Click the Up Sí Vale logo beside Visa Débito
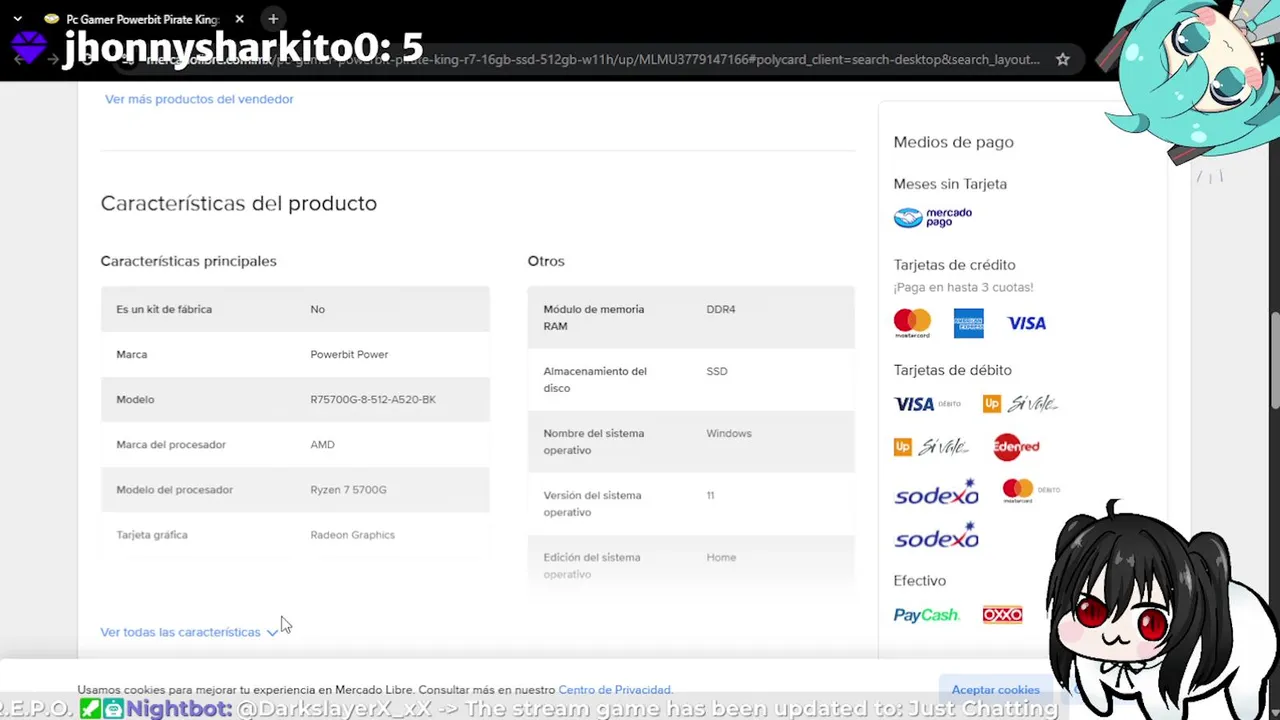The width and height of the screenshot is (1280, 720). point(1020,404)
